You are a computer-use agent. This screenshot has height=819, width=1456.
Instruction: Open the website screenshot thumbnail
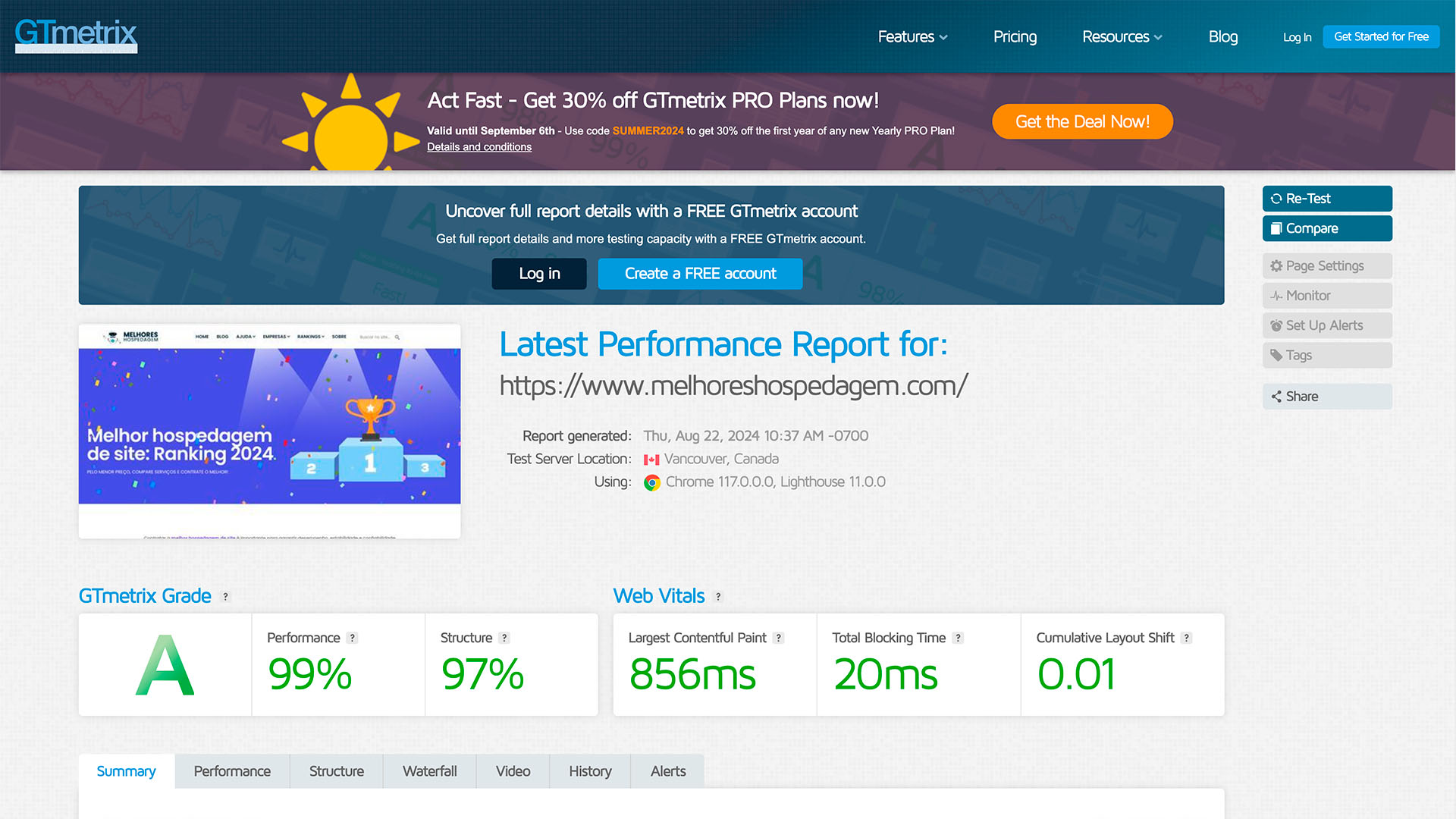point(269,431)
